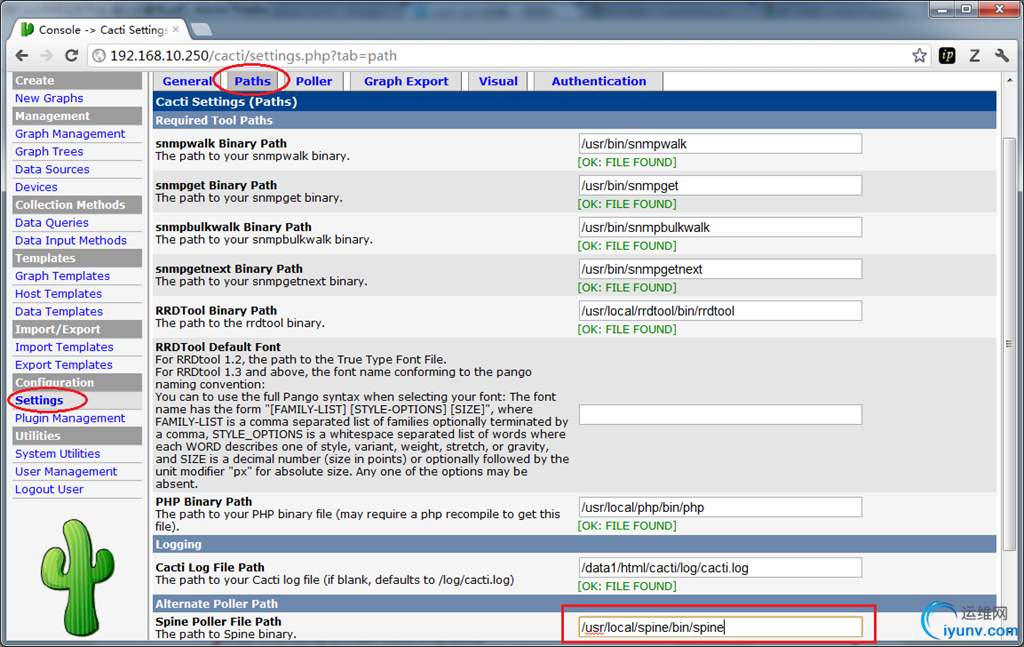Open Graph Templates link
This screenshot has height=647, width=1024.
[62, 276]
